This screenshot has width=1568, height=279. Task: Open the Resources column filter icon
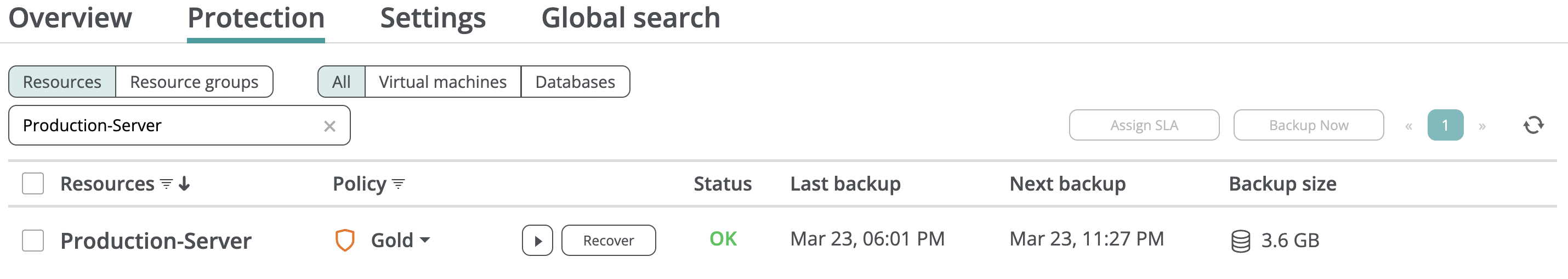[x=166, y=183]
